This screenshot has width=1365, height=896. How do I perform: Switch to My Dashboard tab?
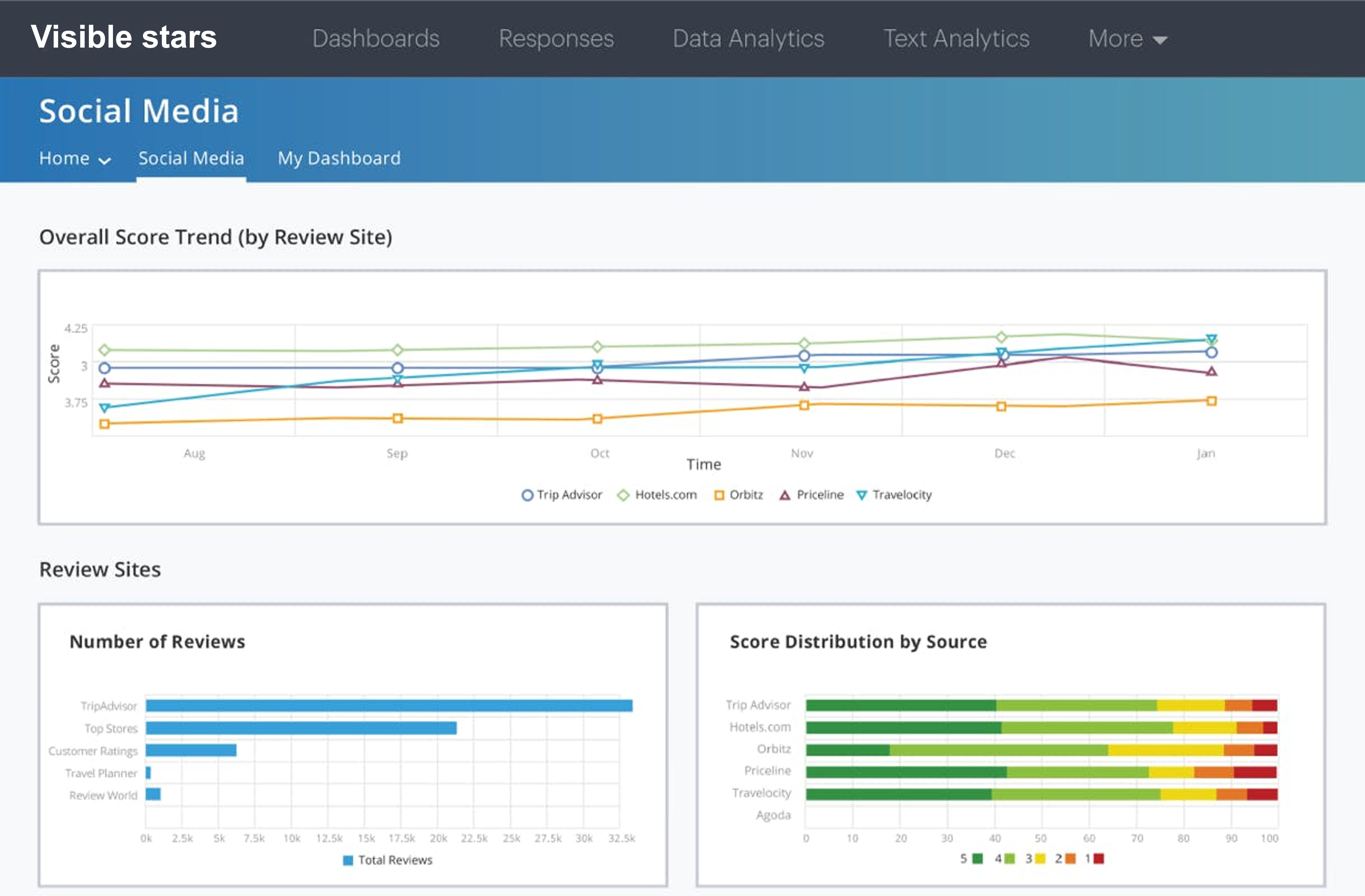pos(339,158)
